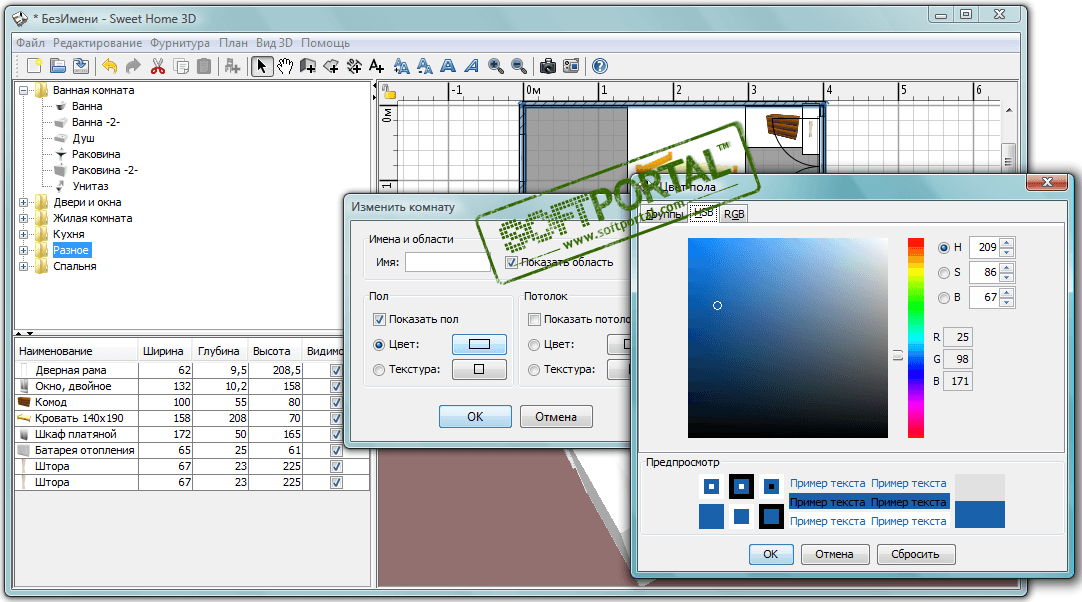
Task: Click the Add furniture to home icon
Action: [x=233, y=66]
